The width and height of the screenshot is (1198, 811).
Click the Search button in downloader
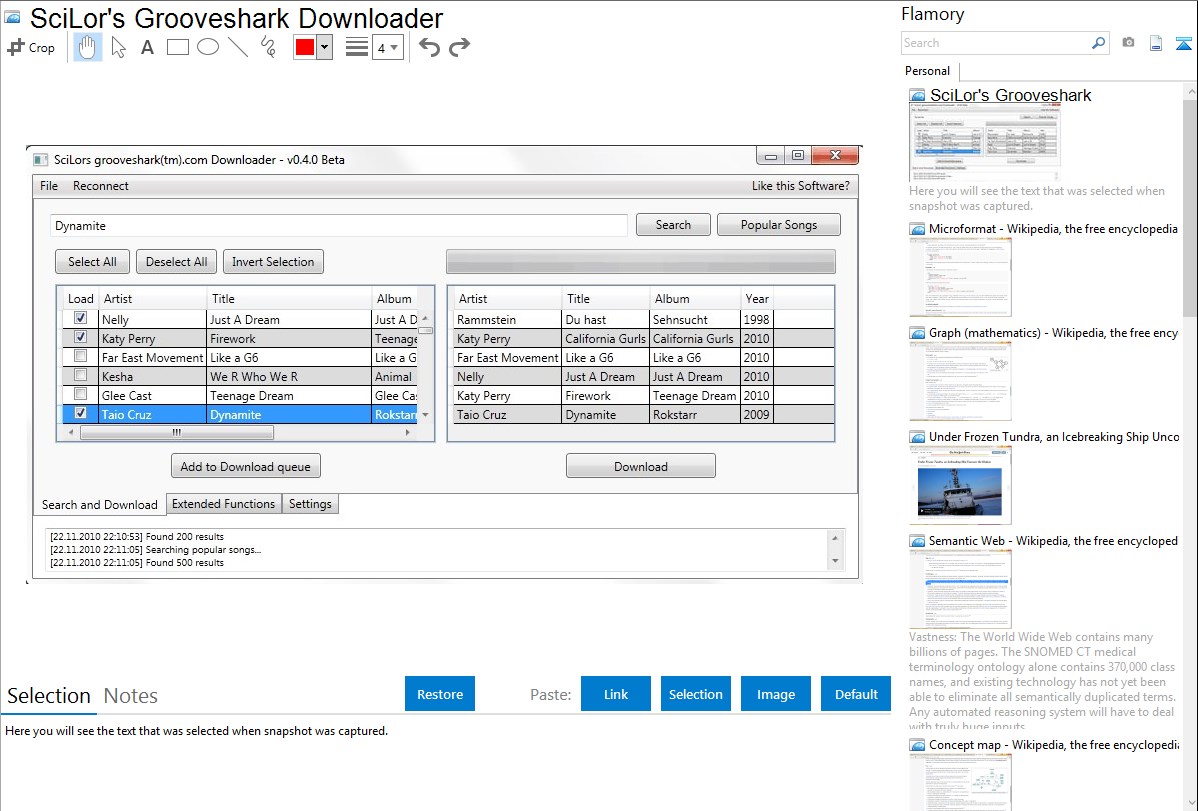pos(673,225)
